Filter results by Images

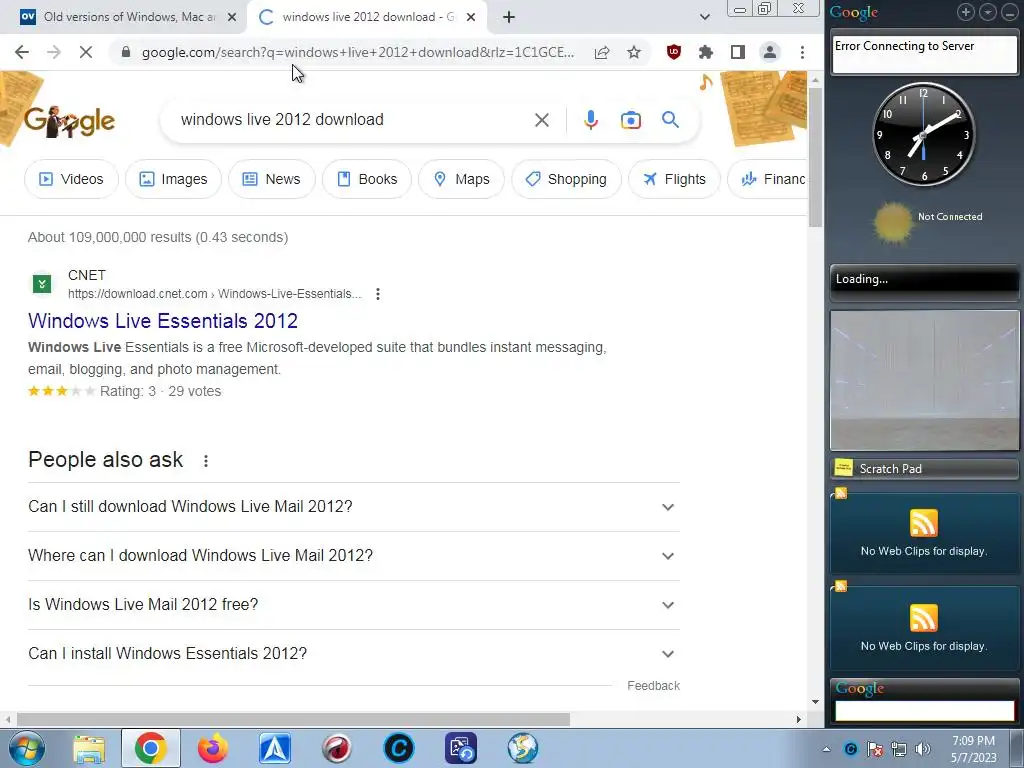[x=173, y=179]
